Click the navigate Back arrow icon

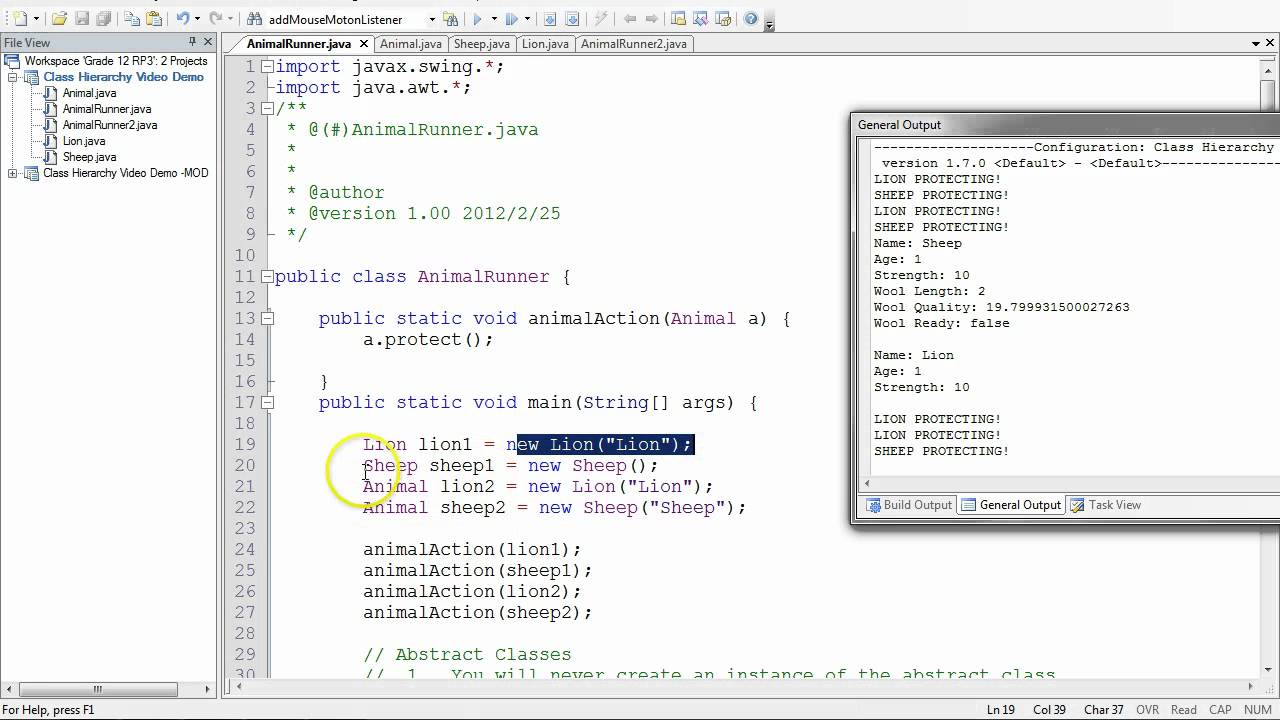coord(630,19)
